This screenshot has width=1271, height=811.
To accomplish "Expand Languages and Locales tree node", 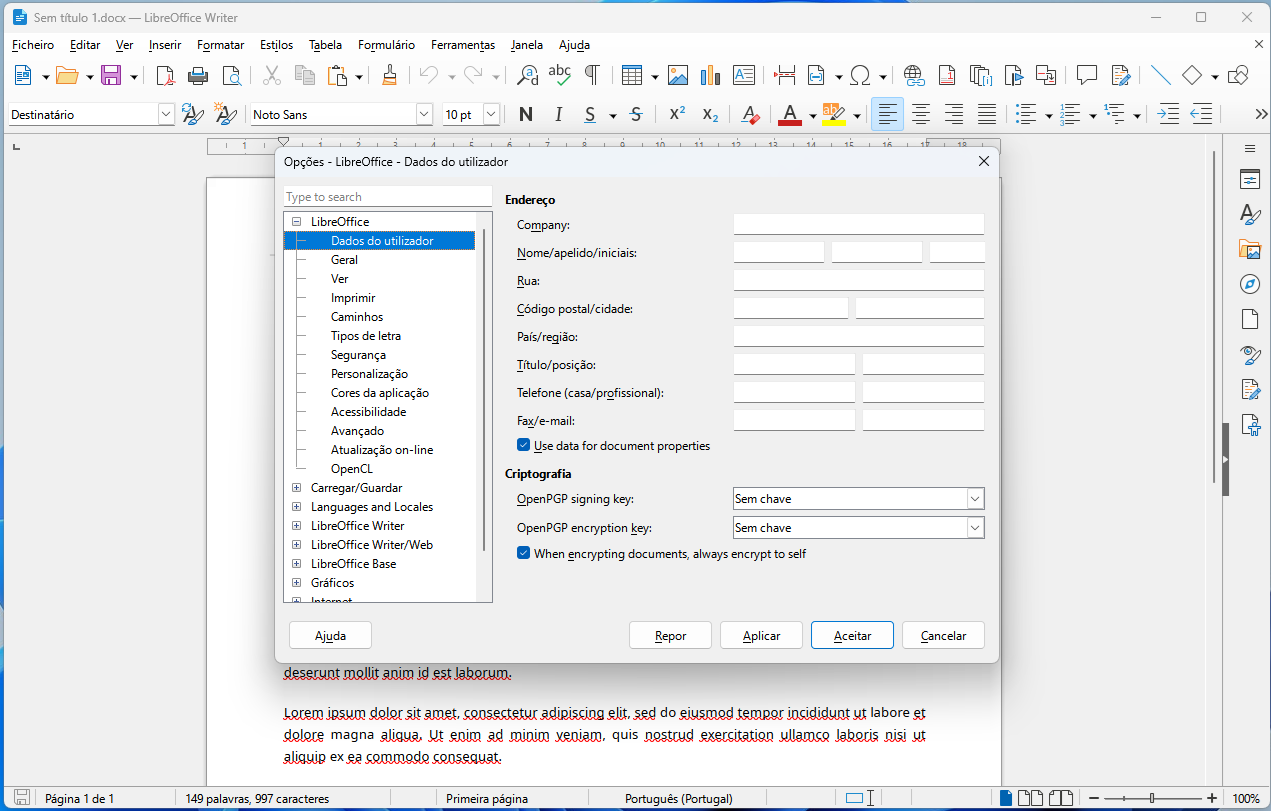I will [x=296, y=507].
